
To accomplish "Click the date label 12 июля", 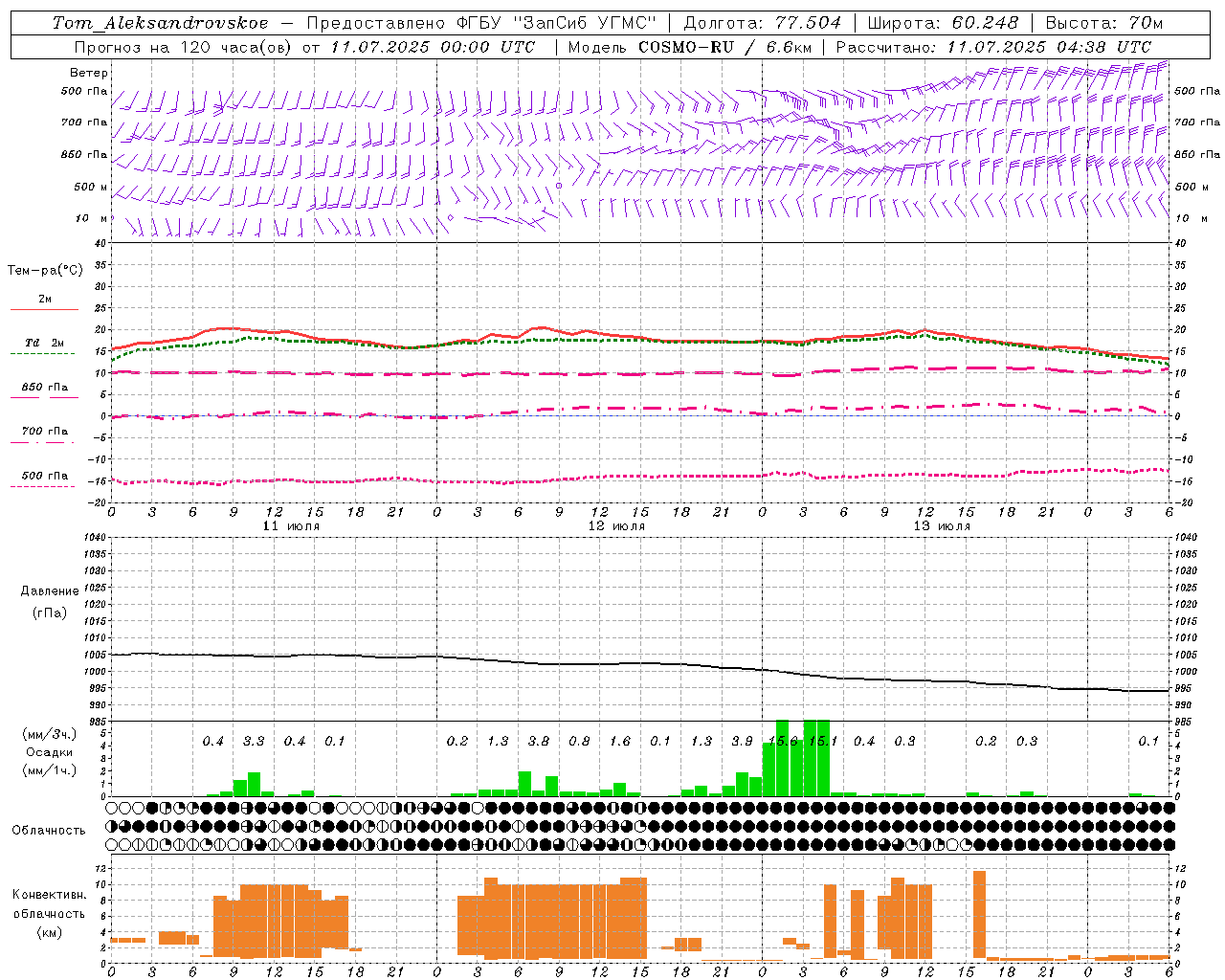I will (x=616, y=526).
